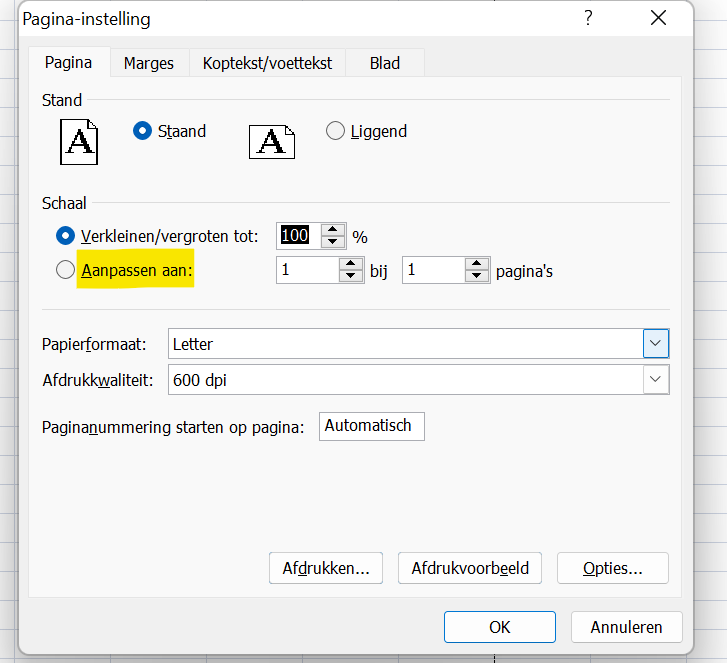Expand the Afdrukkwaliteit dropdown
Screen dimensions: 727x663
[655, 379]
